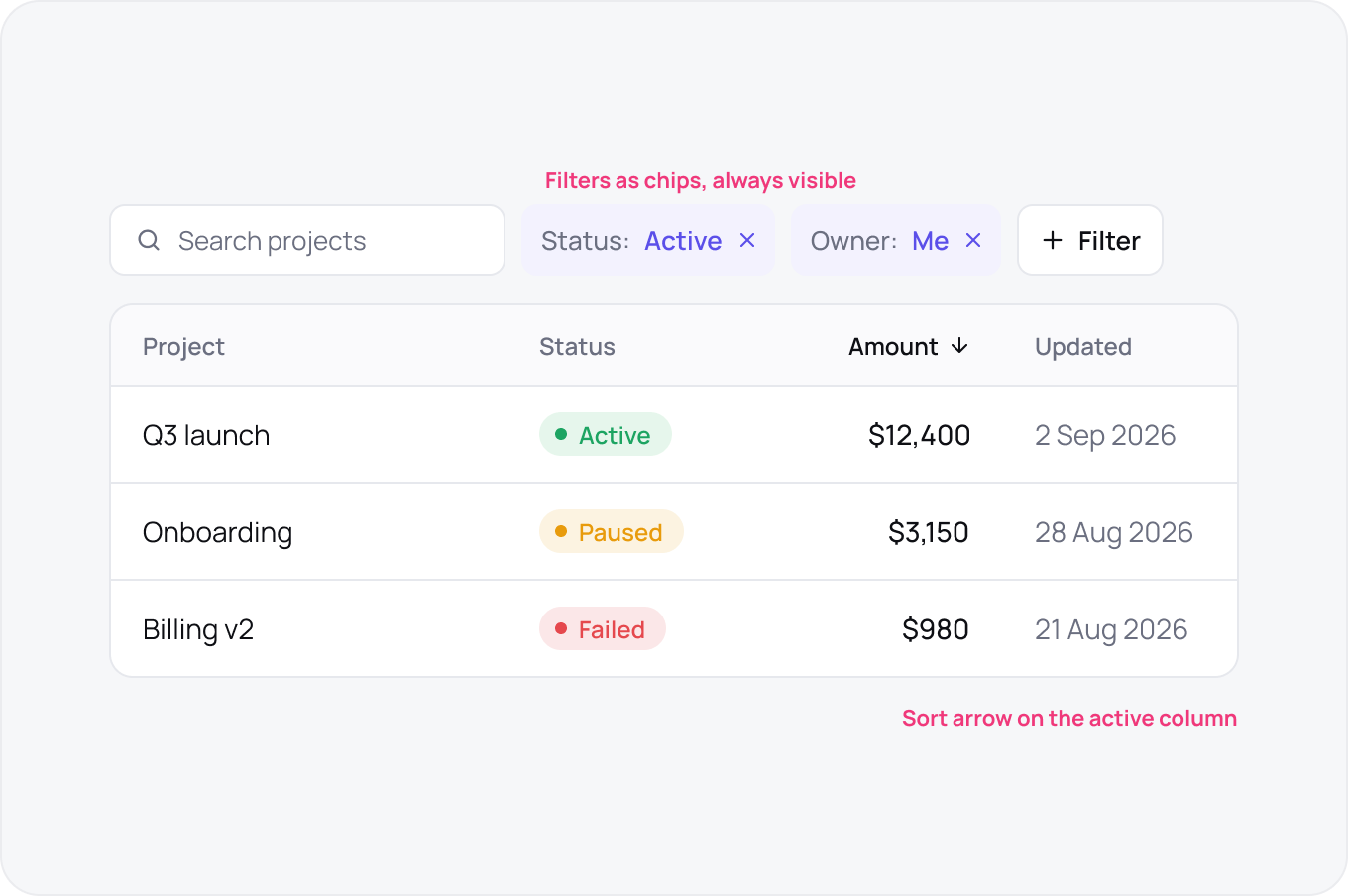
Task: Click the 2 Sep 2026 date
Action: click(x=1105, y=435)
